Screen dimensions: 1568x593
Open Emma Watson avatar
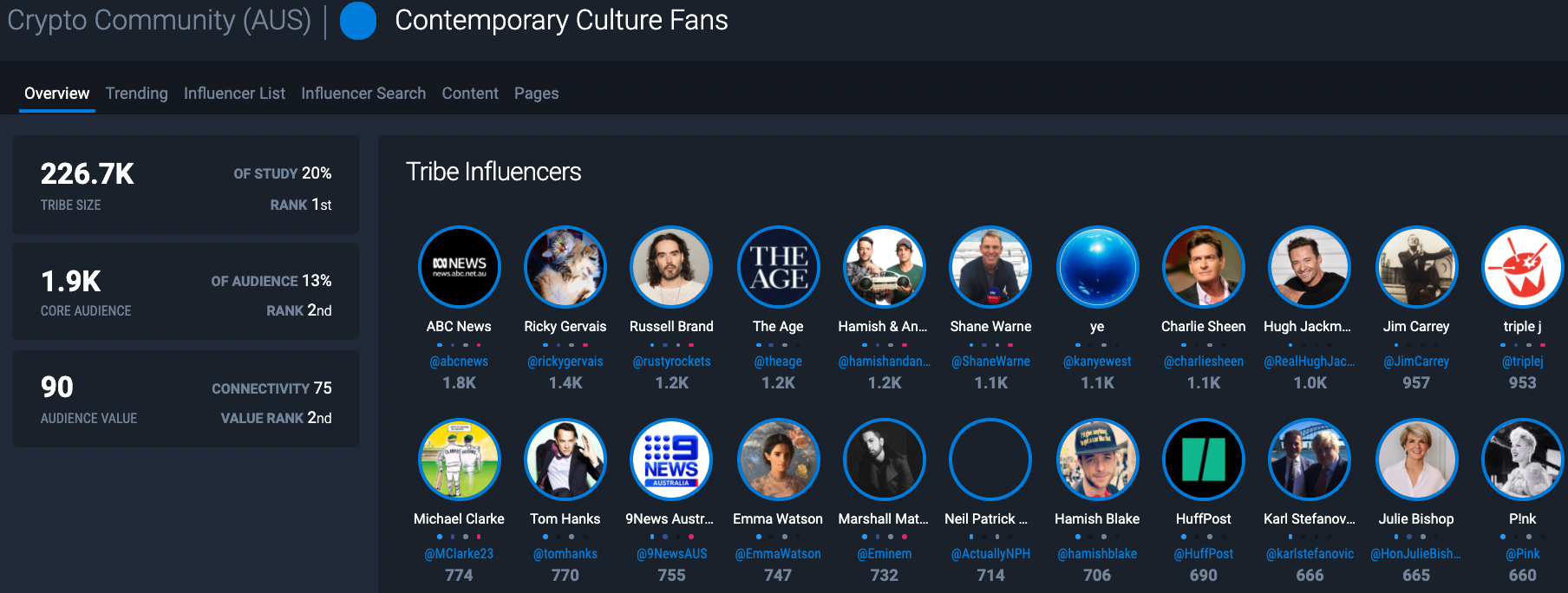tap(778, 459)
